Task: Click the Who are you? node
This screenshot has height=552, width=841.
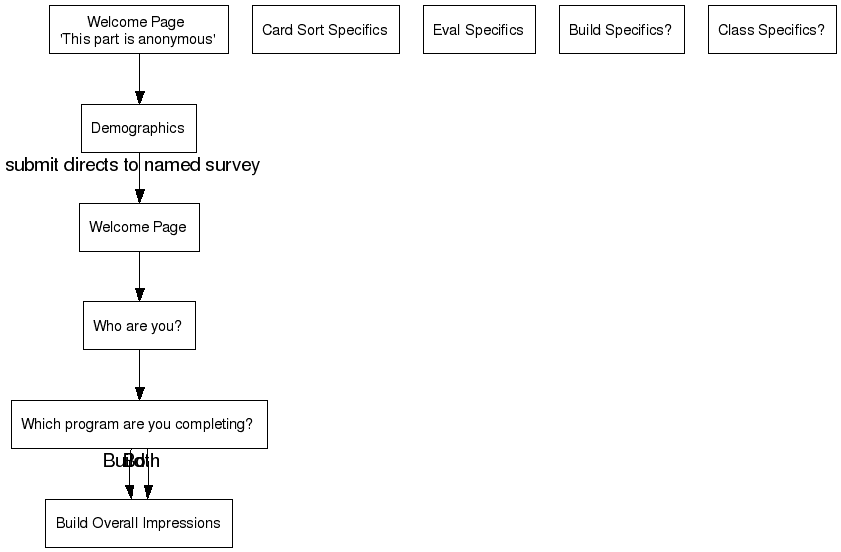Action: pos(138,325)
